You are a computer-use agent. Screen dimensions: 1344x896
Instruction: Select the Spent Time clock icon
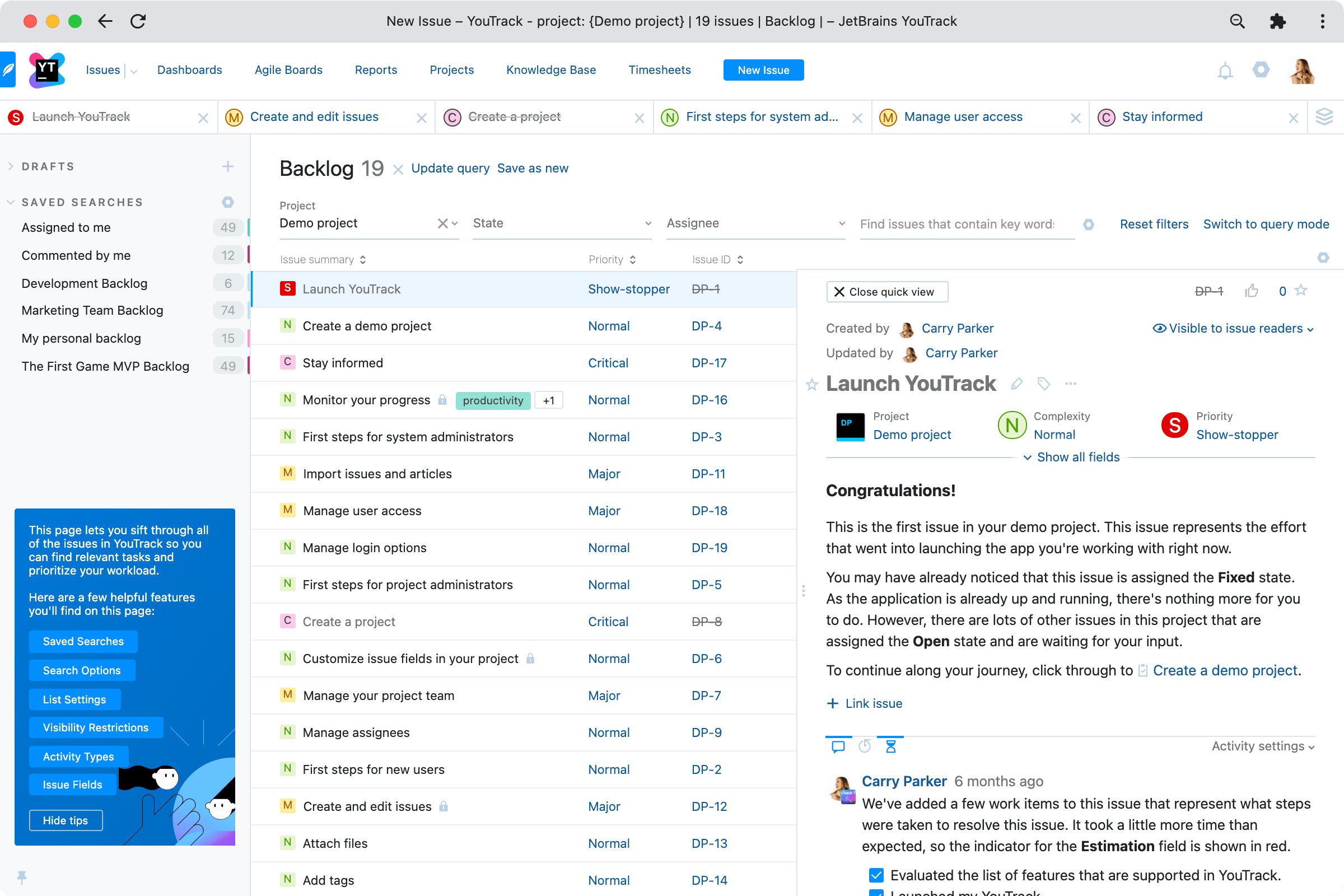coord(865,746)
